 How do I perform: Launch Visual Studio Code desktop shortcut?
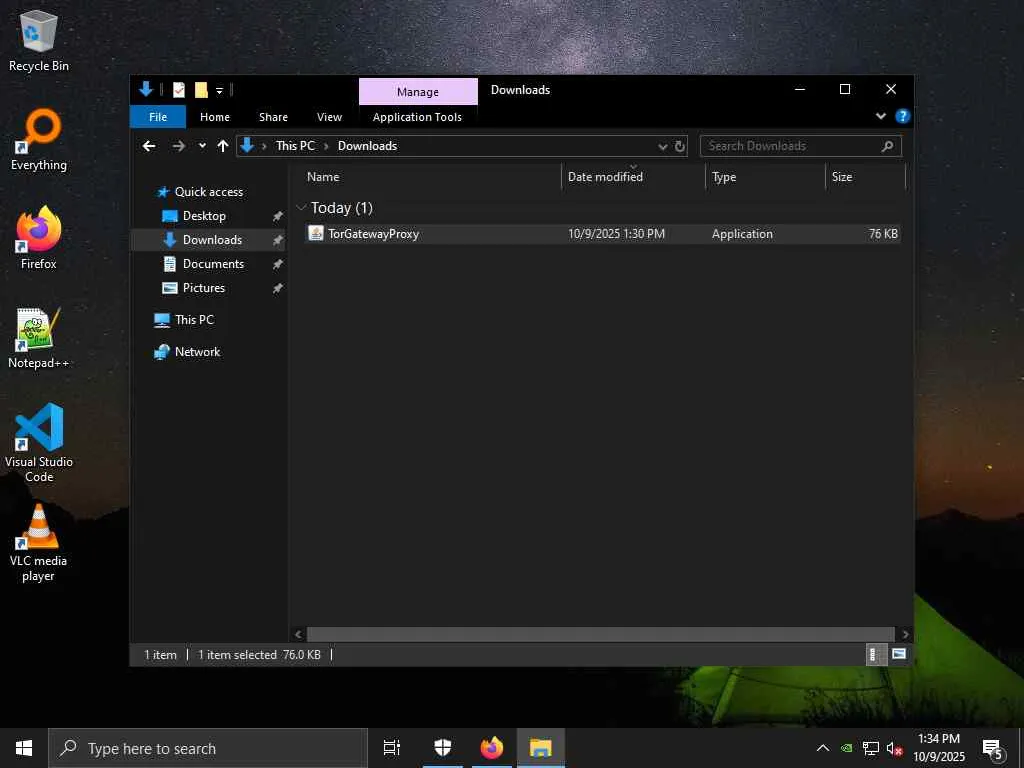(x=39, y=443)
